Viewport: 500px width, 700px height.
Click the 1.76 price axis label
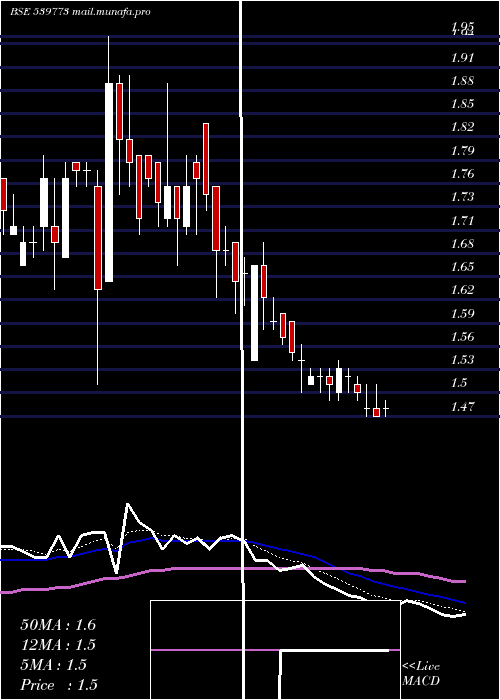tap(461, 174)
